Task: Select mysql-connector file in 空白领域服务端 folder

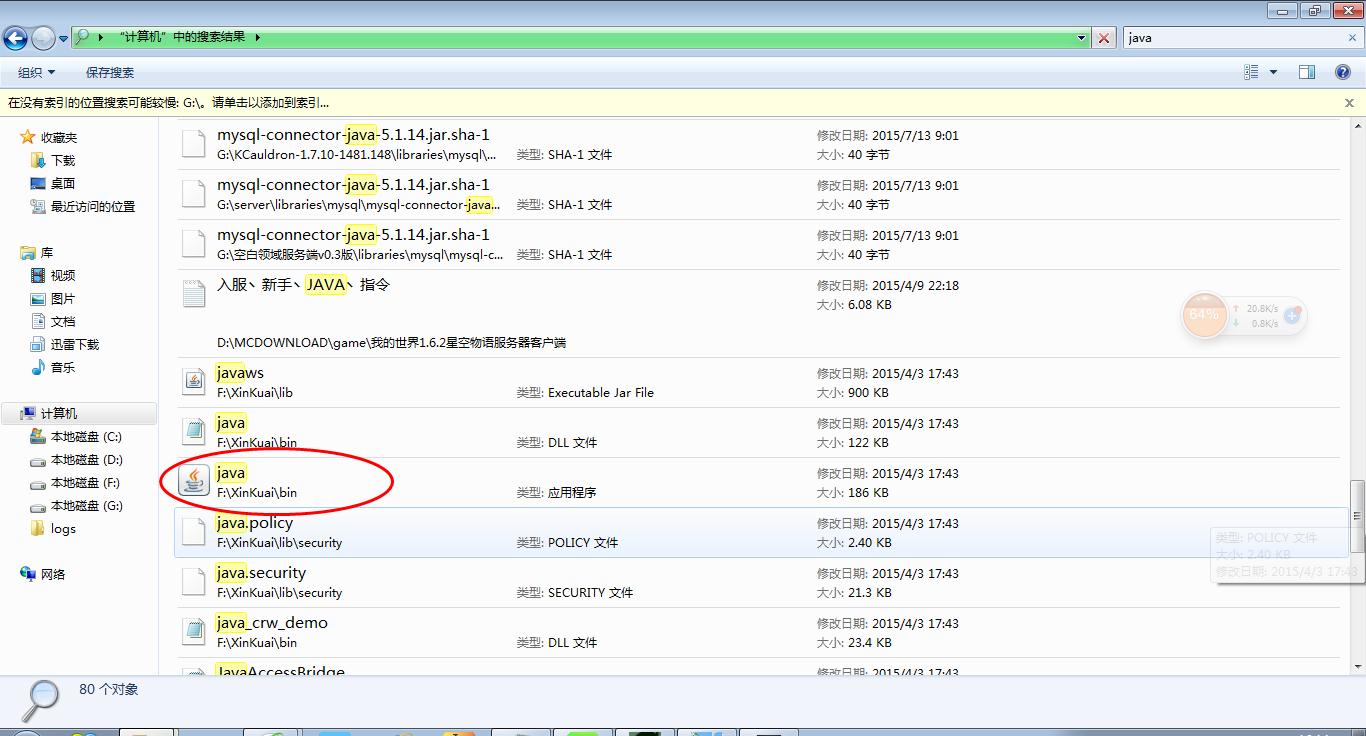Action: pos(758,244)
